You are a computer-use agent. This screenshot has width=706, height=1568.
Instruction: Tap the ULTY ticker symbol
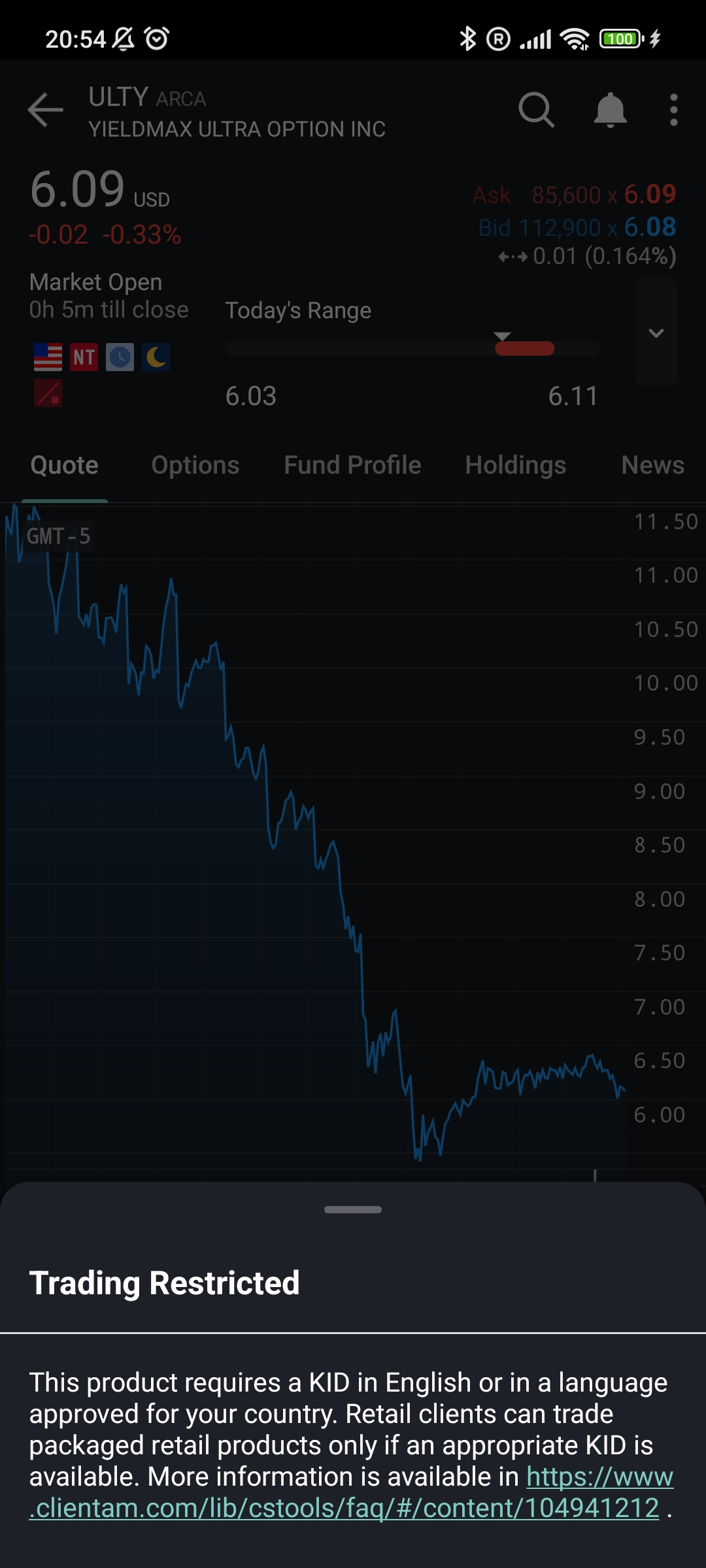118,97
